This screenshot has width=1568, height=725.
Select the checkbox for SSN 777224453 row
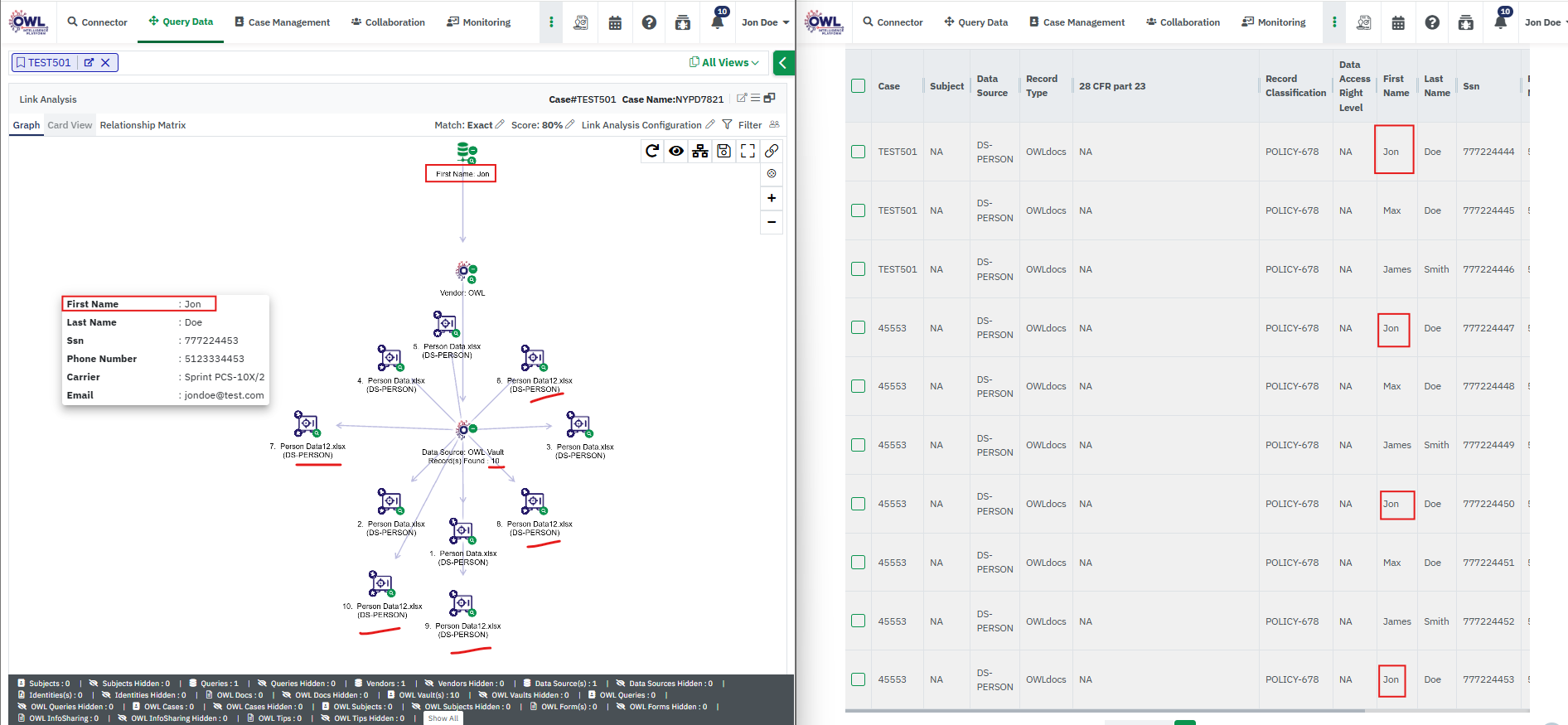[859, 679]
